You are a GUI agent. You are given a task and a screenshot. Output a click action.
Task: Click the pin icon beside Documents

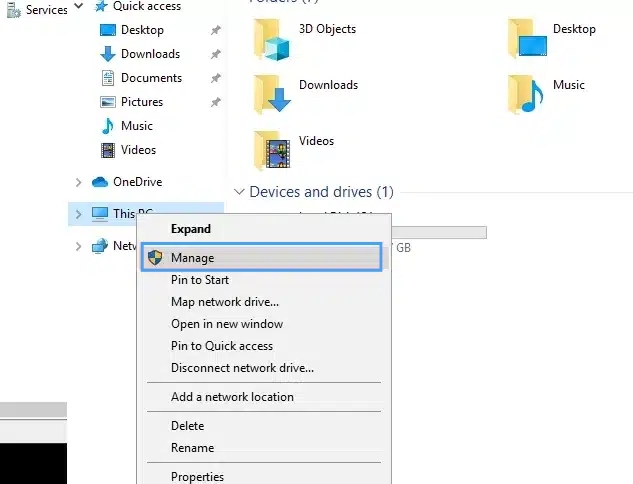click(215, 78)
